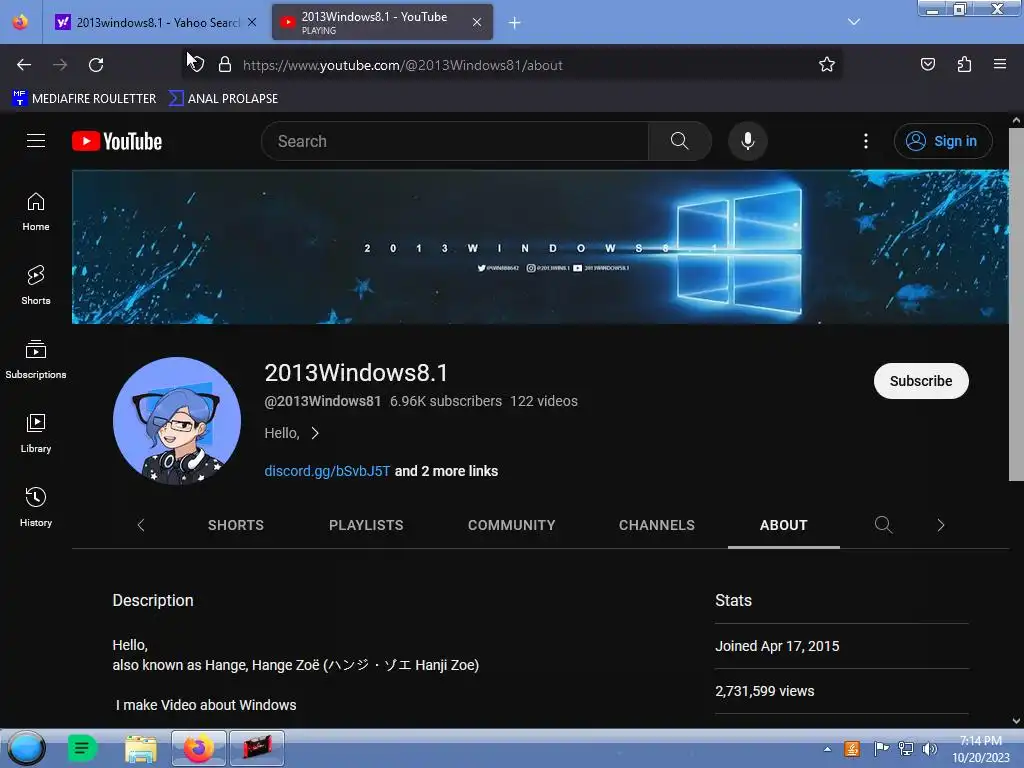This screenshot has width=1024, height=768.
Task: Open Firefox extensions menu
Action: (x=964, y=65)
